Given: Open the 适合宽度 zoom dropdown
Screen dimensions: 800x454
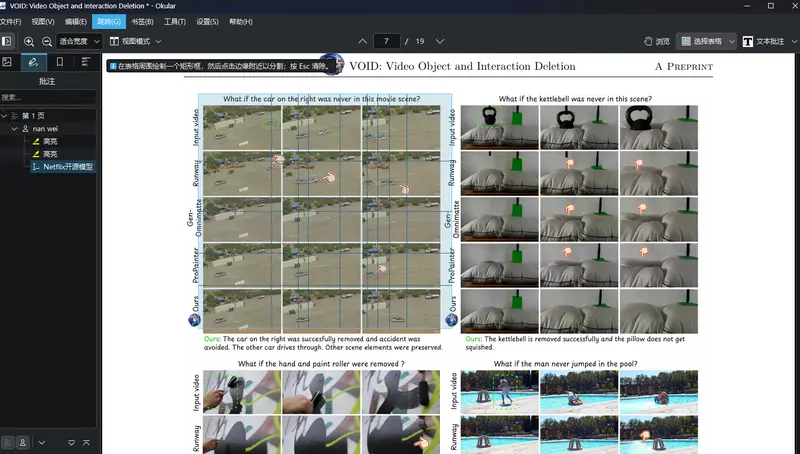Looking at the screenshot, I should click(78, 41).
